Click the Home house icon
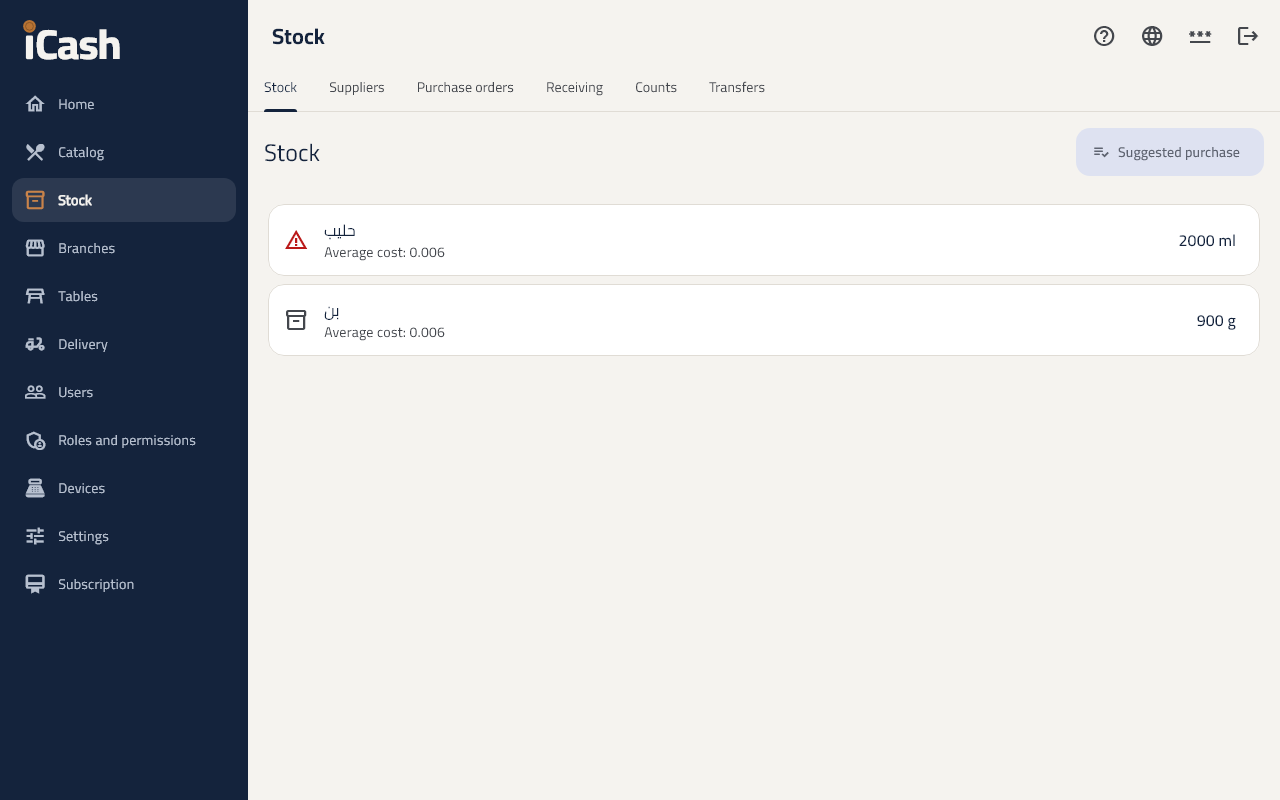The height and width of the screenshot is (800, 1280). tap(35, 104)
